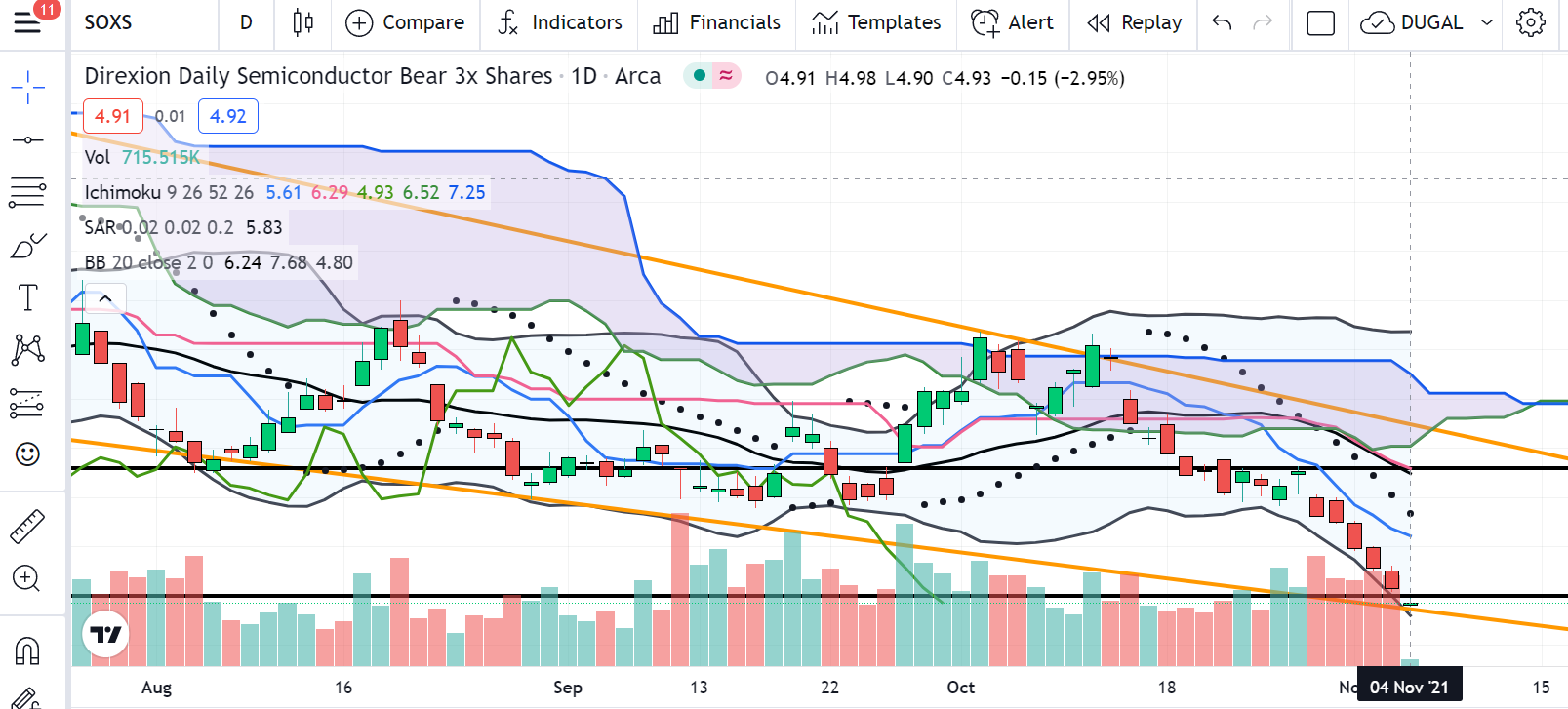Collapse the indicator legend with chevron

pos(105,298)
